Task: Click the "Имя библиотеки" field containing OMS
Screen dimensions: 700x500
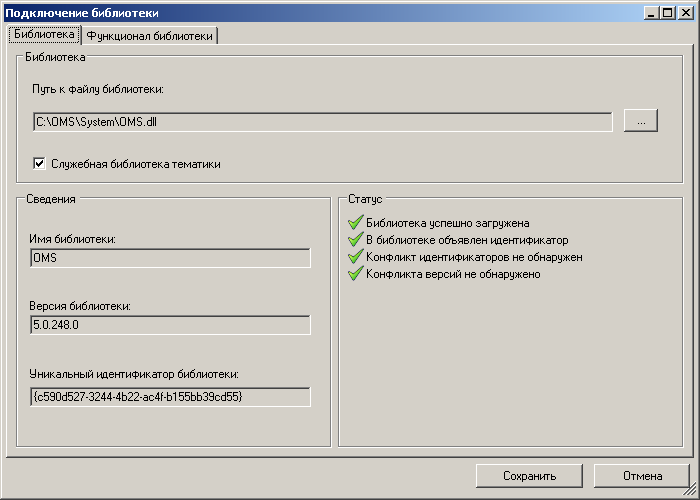Action: (x=170, y=259)
